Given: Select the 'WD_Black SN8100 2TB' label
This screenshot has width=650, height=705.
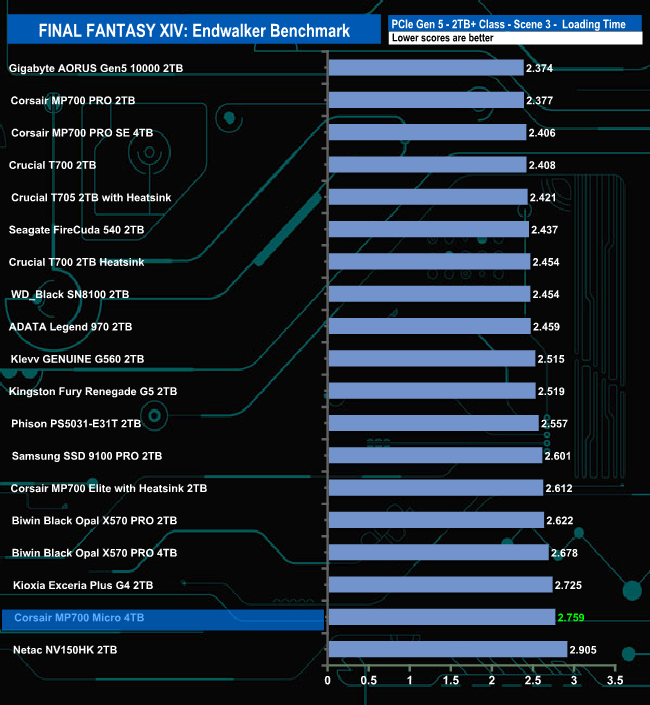Looking at the screenshot, I should 70,294.
